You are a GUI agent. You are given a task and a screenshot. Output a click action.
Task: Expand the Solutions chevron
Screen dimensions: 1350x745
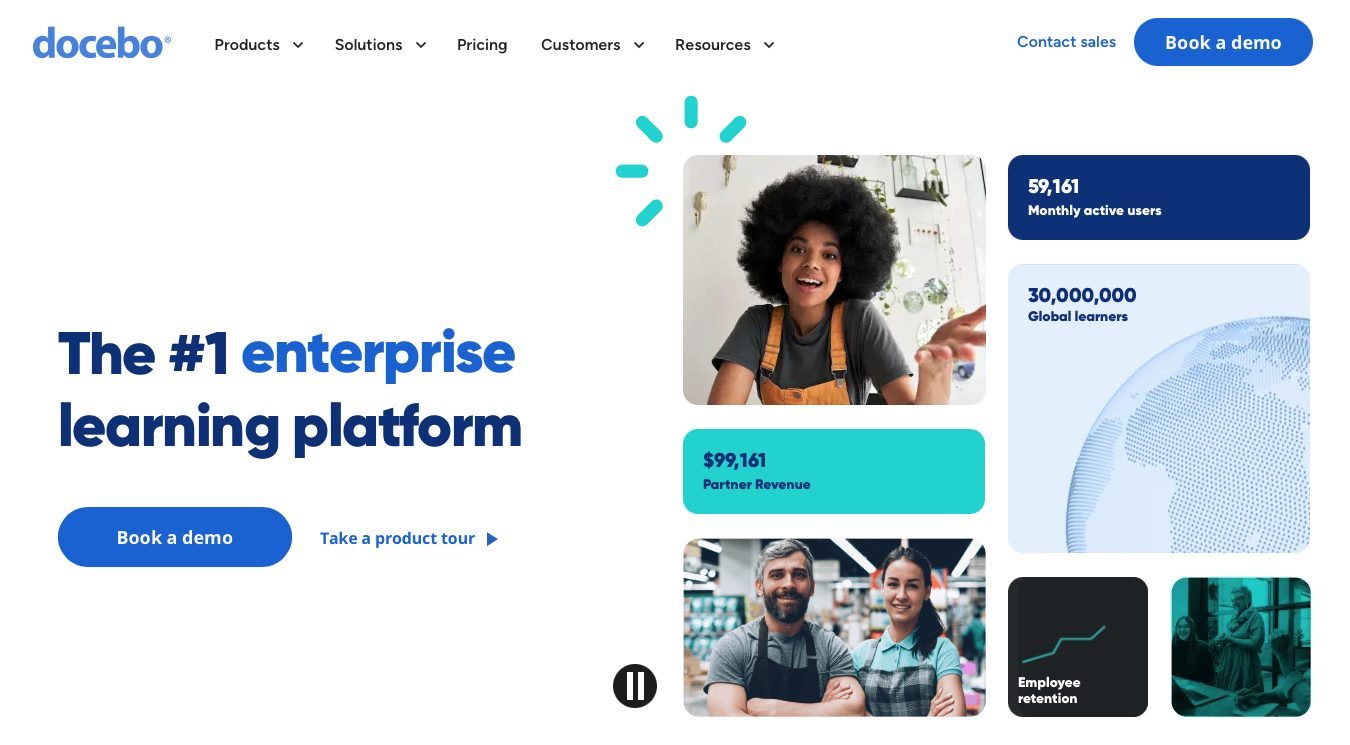click(421, 45)
